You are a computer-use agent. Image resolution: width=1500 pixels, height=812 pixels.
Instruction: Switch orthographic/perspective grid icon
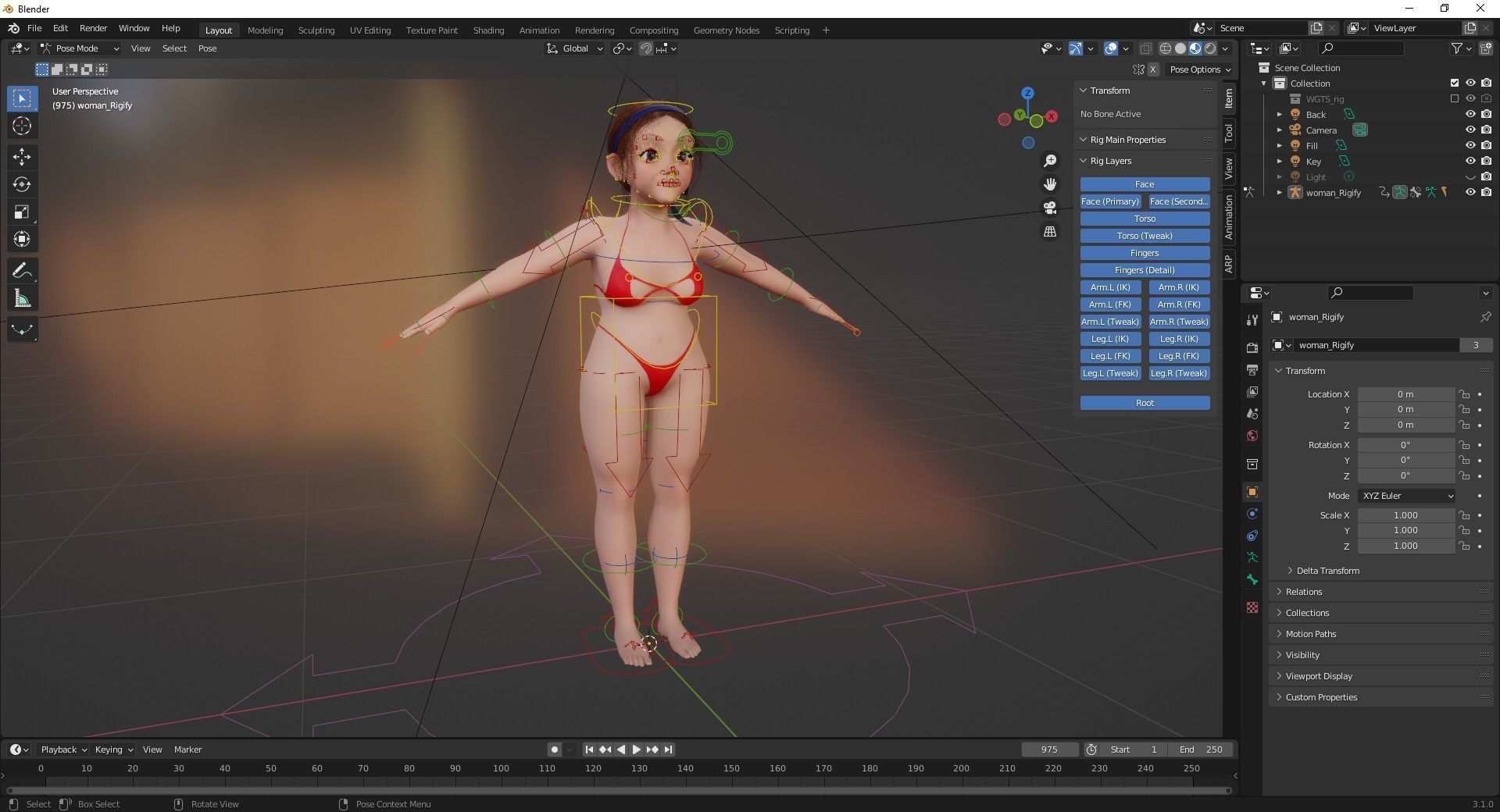(1050, 232)
